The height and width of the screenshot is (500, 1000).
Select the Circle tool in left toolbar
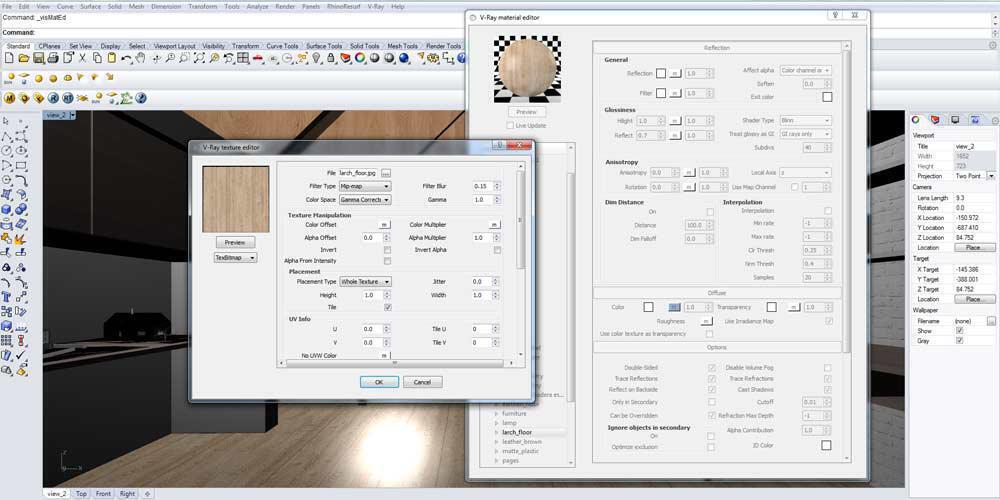tap(6, 151)
